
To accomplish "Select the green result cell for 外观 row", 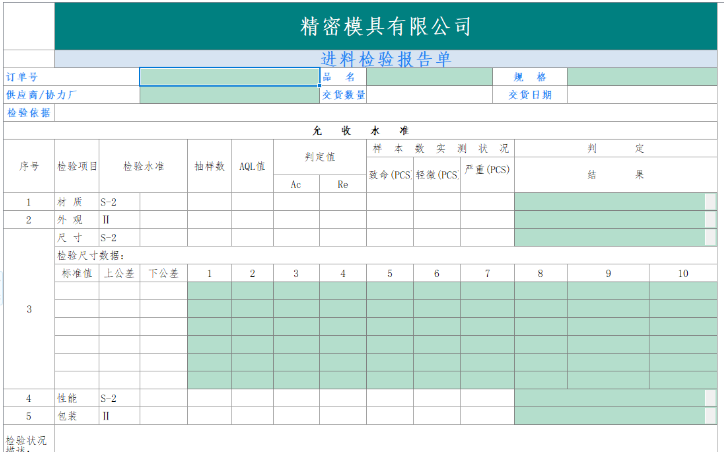I will pos(610,220).
